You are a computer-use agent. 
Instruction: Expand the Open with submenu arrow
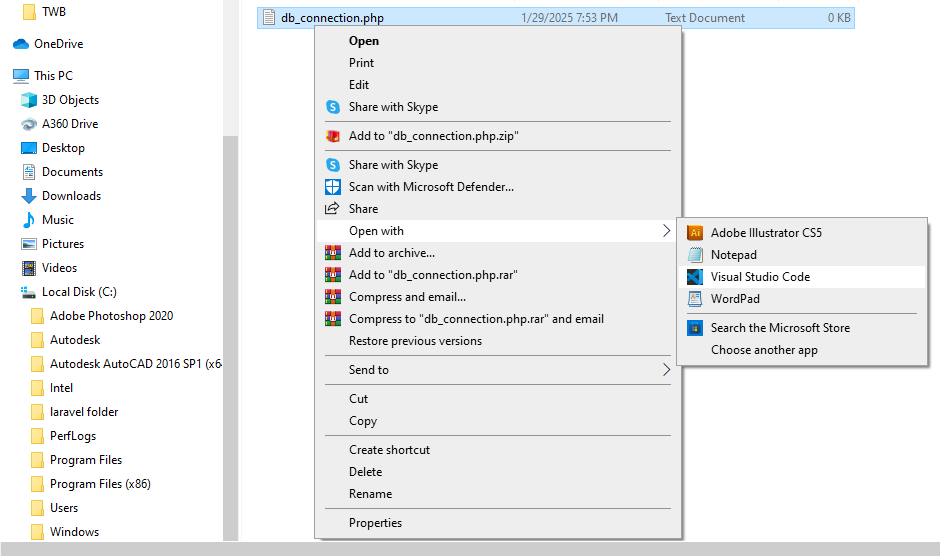[x=666, y=231]
